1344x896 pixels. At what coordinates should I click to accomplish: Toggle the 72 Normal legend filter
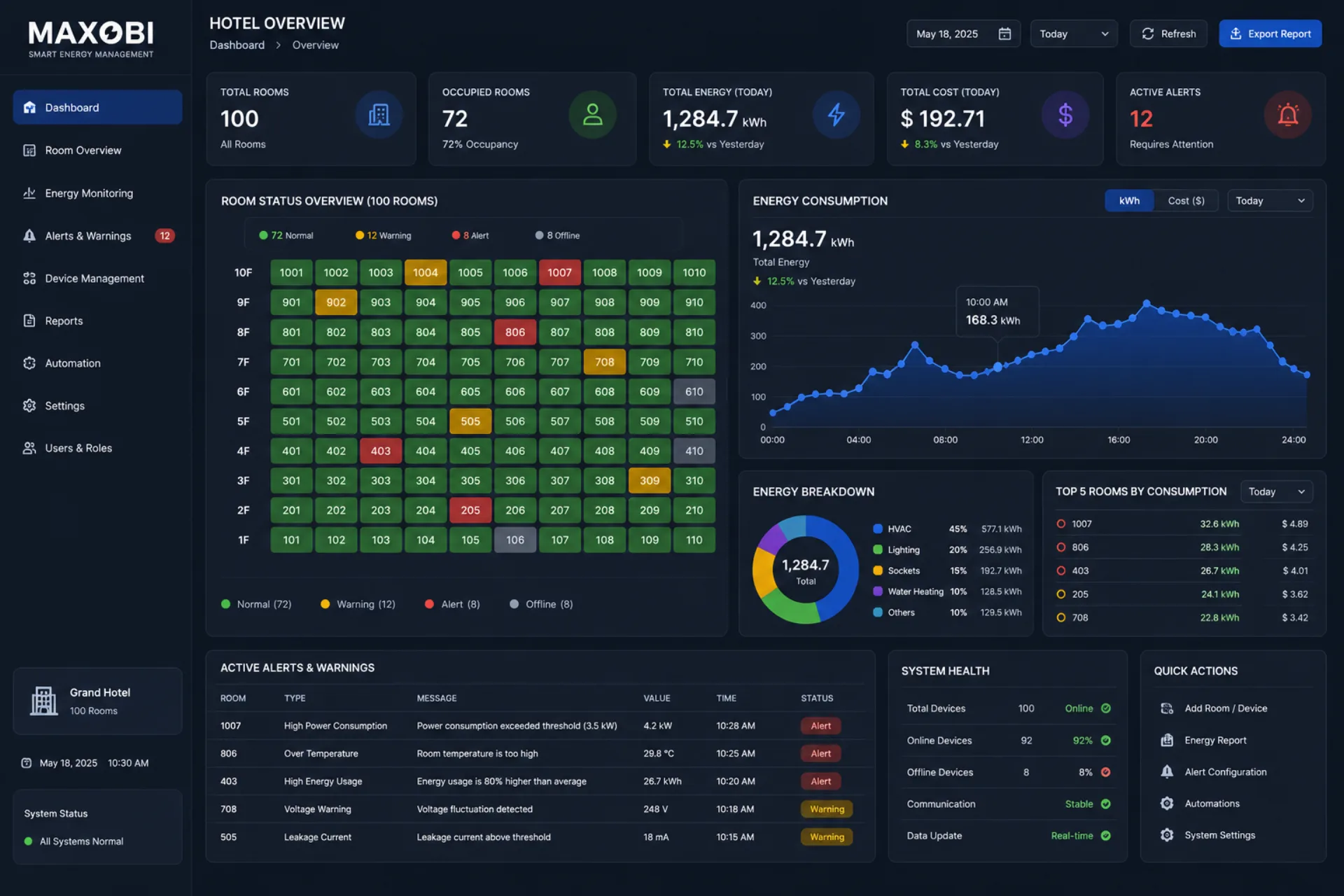(x=286, y=235)
